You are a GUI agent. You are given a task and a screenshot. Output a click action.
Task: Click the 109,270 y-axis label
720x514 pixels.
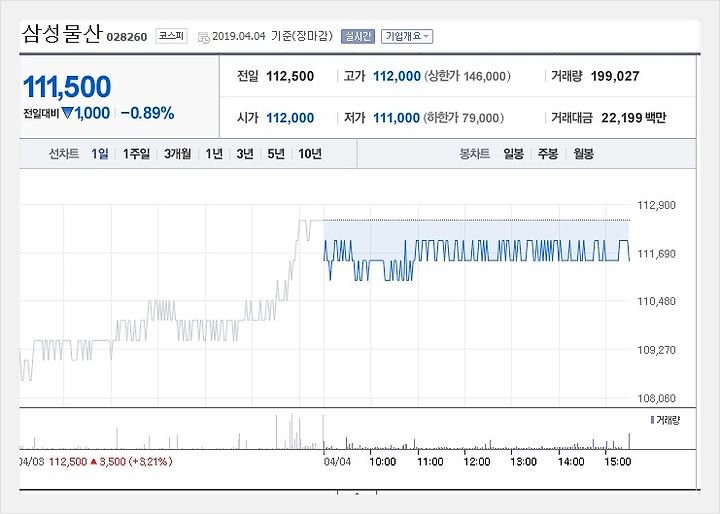click(x=656, y=350)
